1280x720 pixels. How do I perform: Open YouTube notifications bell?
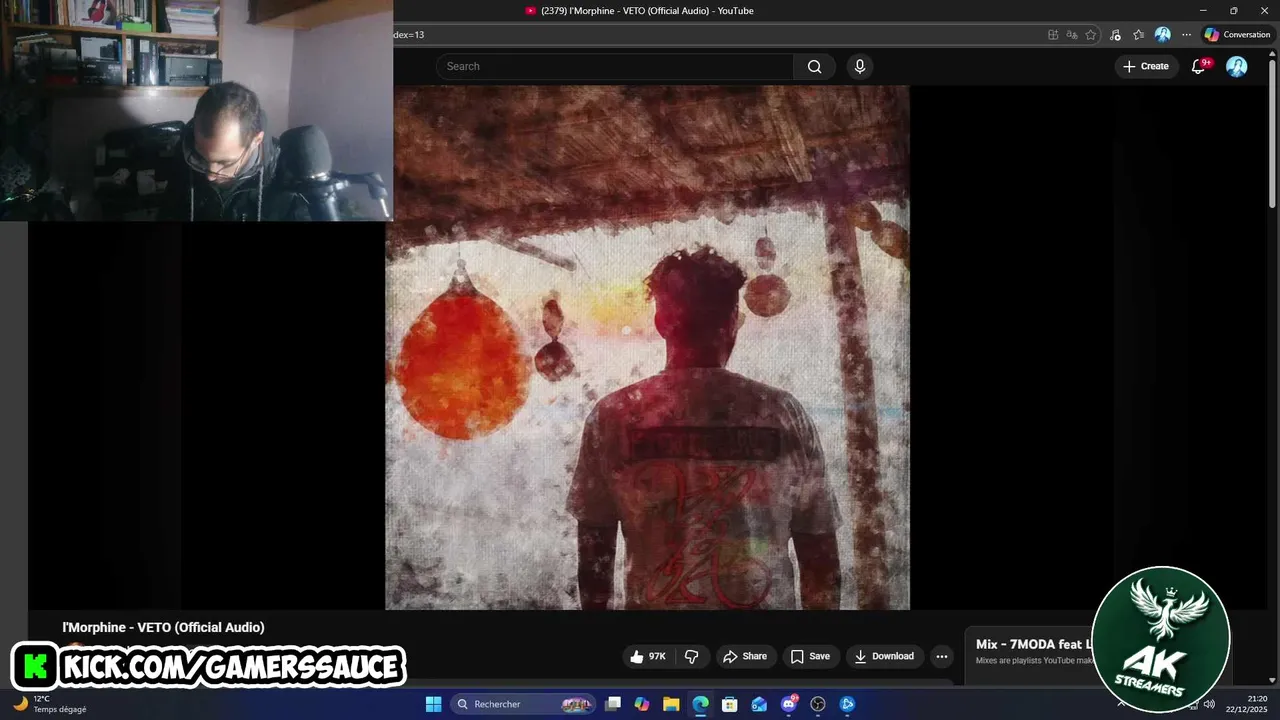(1198, 66)
